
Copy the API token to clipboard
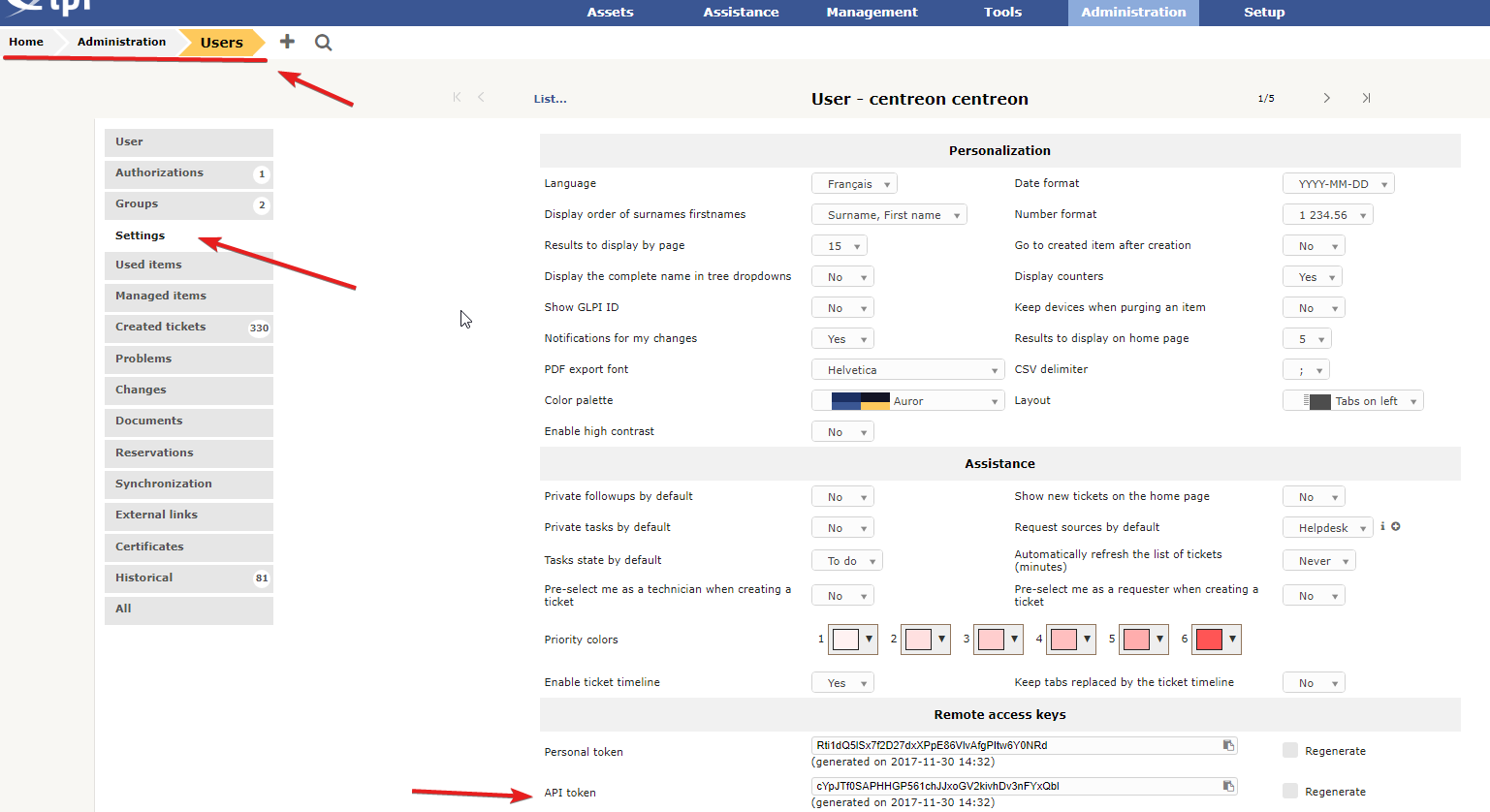[x=1228, y=786]
